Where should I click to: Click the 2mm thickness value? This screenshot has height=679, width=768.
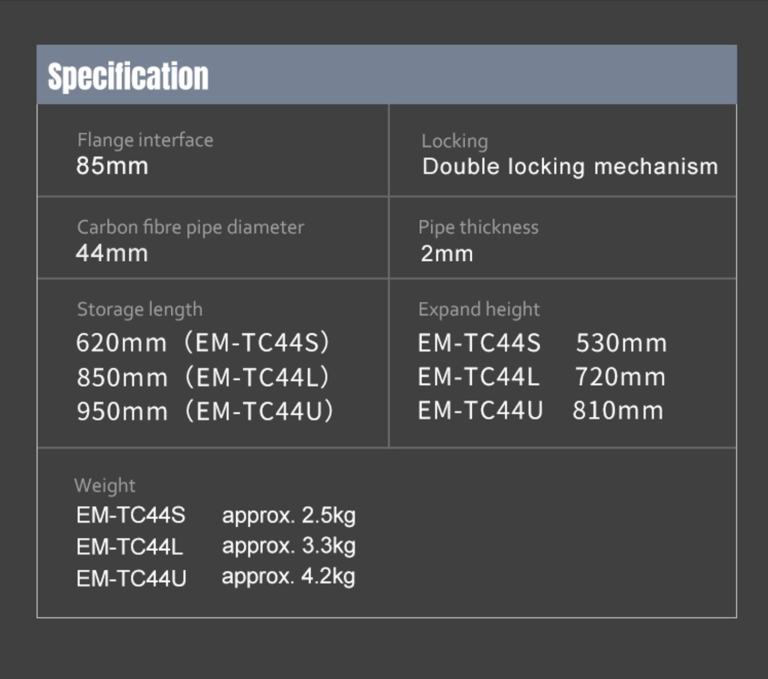447,254
